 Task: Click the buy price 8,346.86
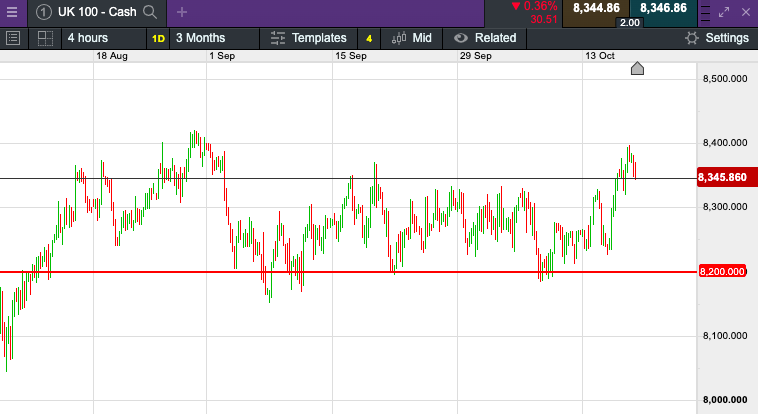pos(663,8)
